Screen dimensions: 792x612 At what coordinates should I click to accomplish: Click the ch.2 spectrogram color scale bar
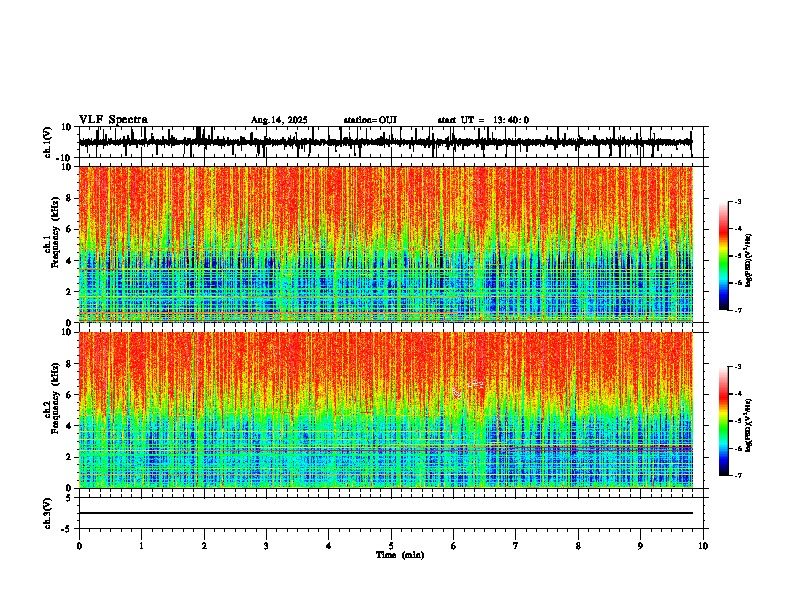pyautogui.click(x=723, y=421)
